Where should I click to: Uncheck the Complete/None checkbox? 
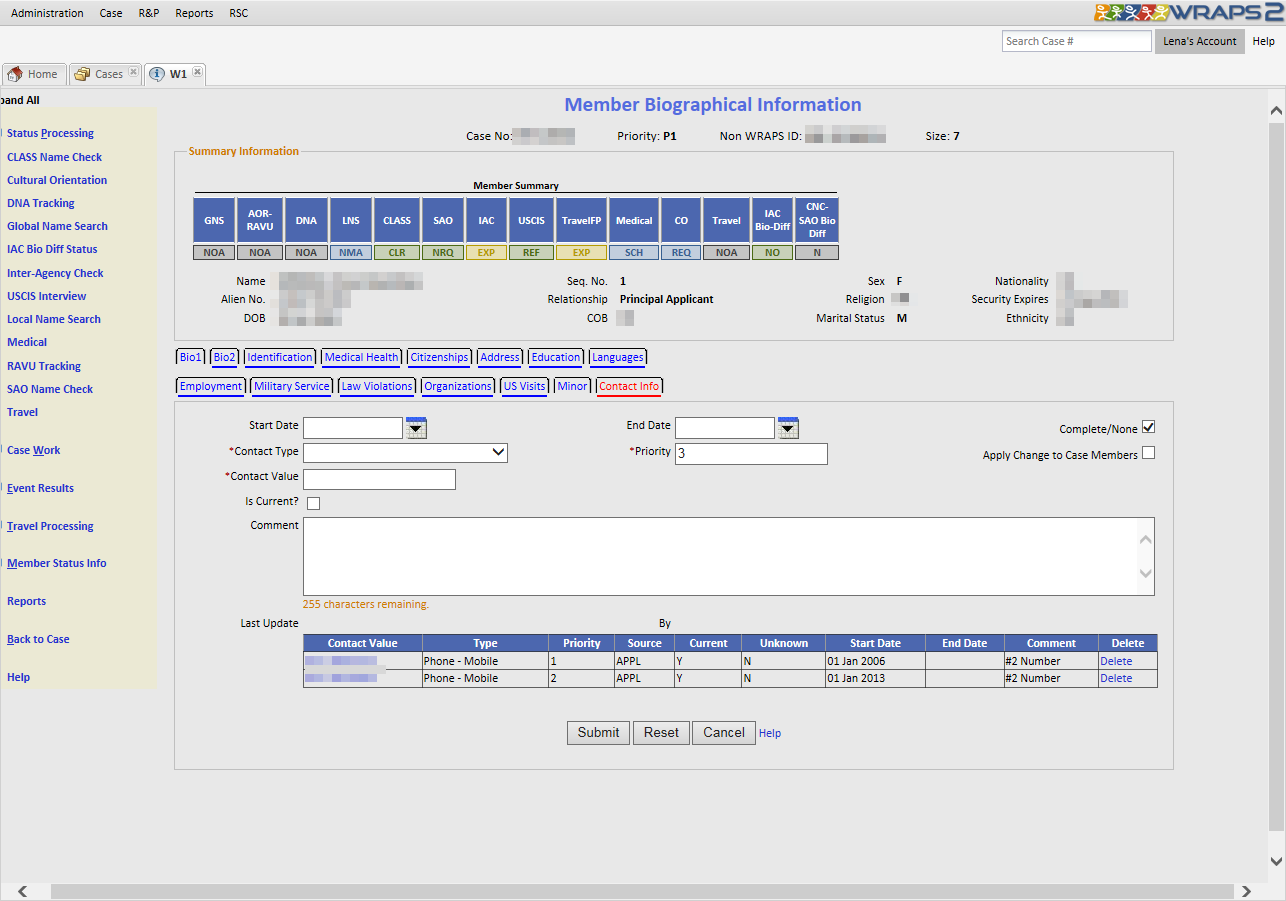[x=1148, y=428]
